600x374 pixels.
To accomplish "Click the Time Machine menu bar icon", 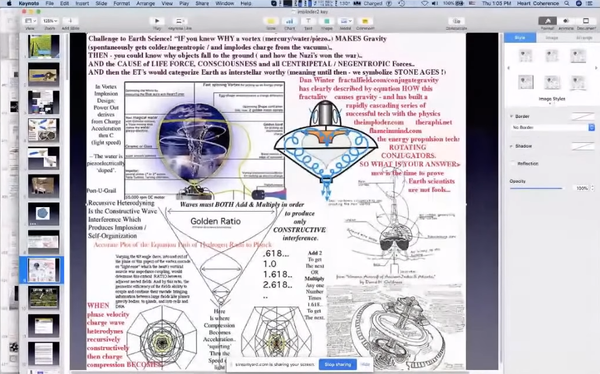I will point(401,3).
